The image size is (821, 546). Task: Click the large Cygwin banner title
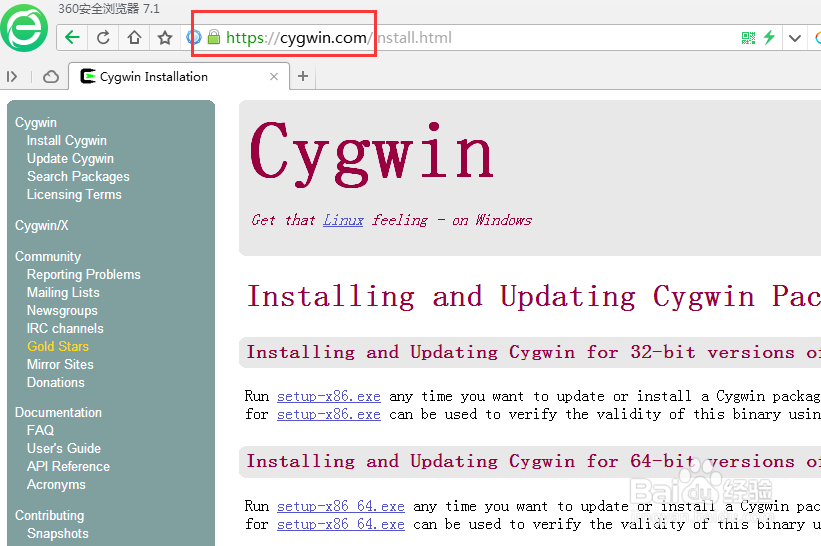pos(371,154)
